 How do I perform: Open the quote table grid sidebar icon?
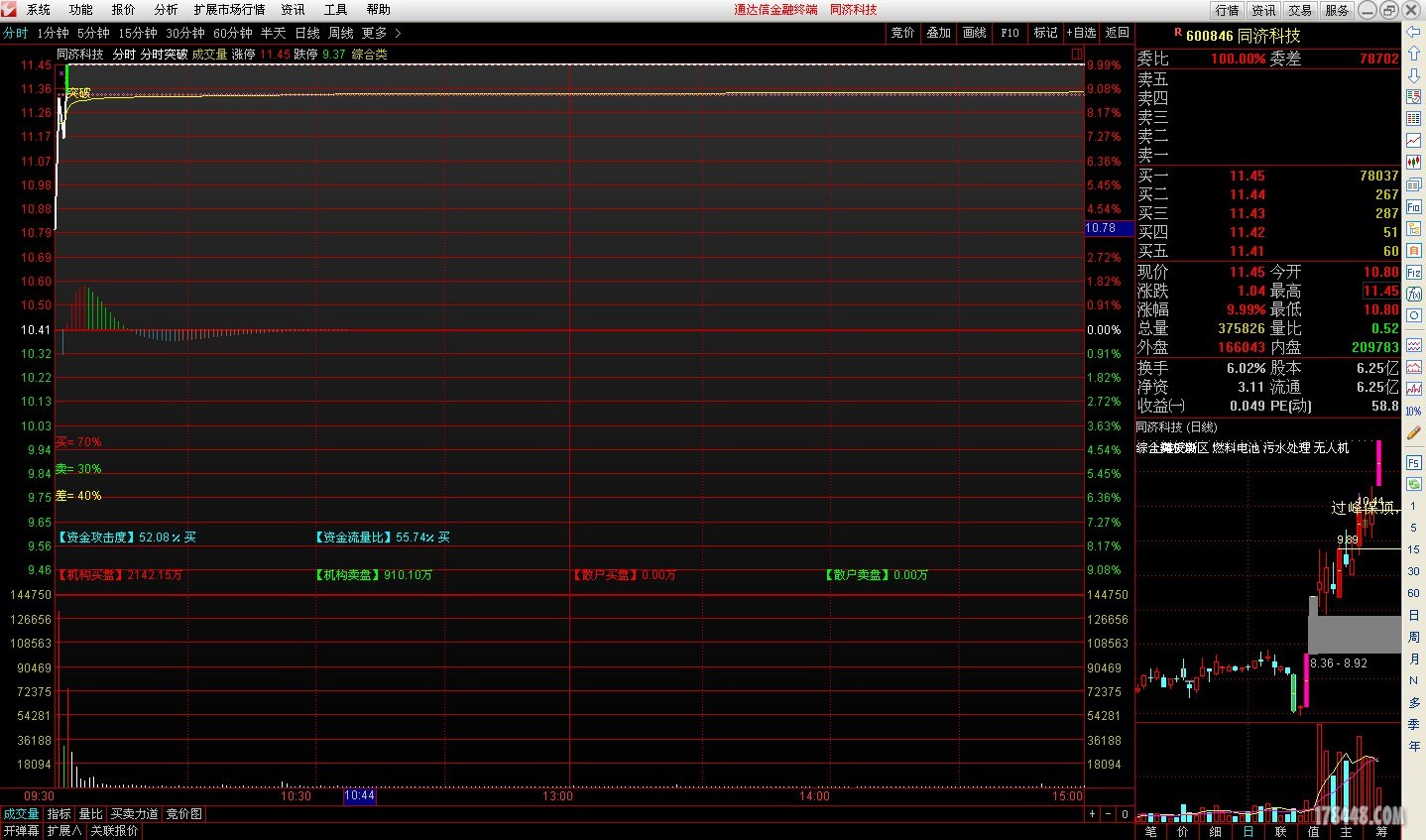(1414, 119)
